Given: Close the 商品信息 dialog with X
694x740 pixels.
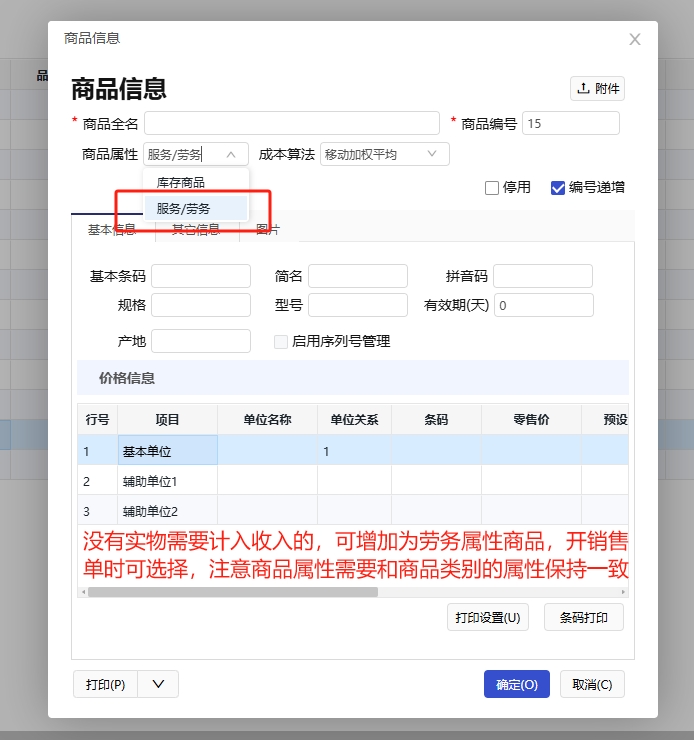Looking at the screenshot, I should pyautogui.click(x=635, y=39).
